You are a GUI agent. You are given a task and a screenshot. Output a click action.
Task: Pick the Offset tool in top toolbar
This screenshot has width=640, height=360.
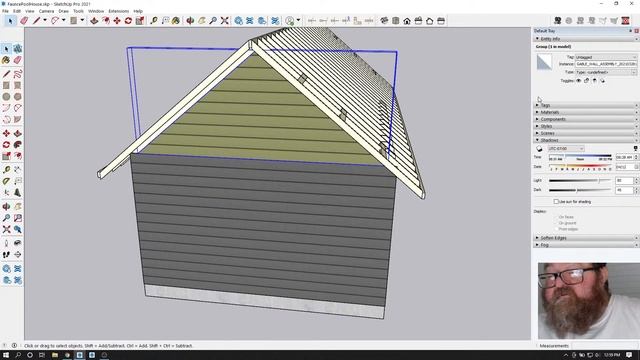[x=106, y=20]
